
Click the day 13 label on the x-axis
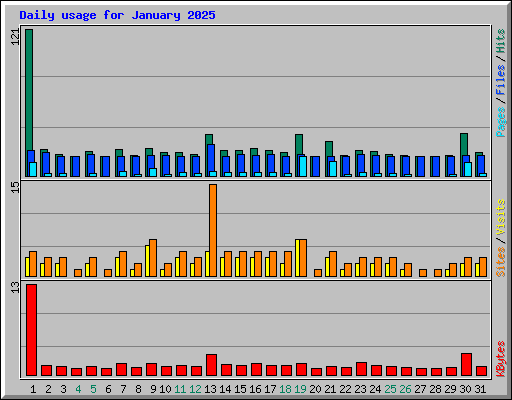(210, 389)
